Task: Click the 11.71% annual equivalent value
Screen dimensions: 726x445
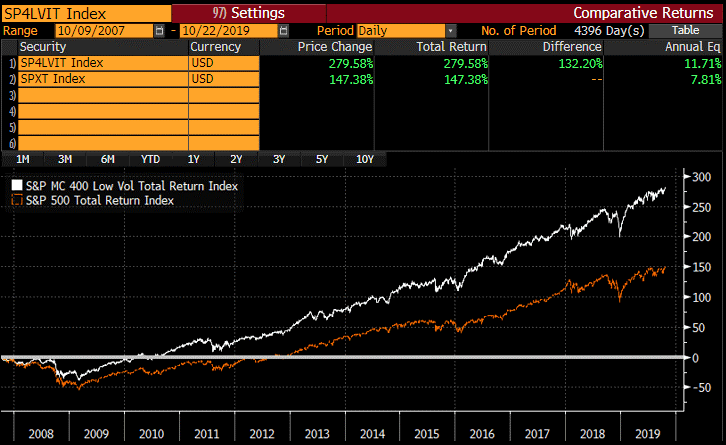Action: pyautogui.click(x=703, y=63)
